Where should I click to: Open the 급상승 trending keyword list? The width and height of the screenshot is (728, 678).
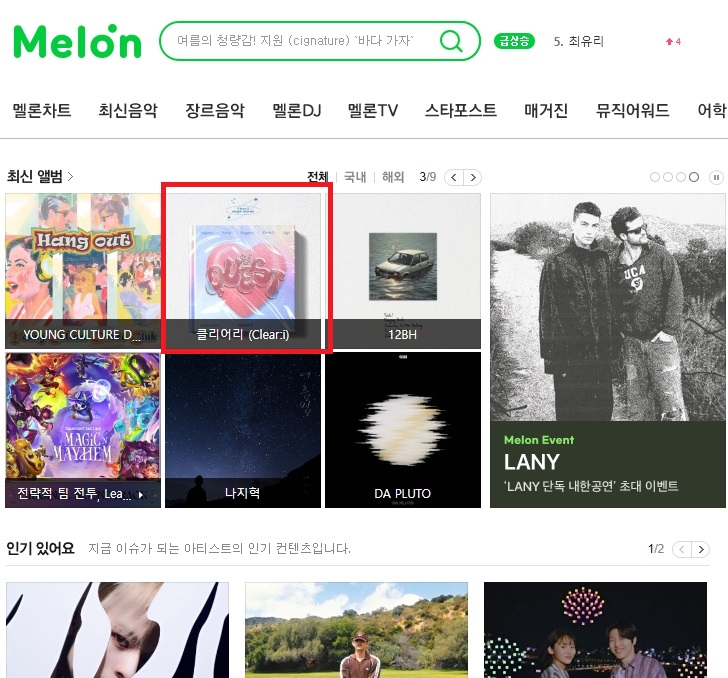pos(514,41)
